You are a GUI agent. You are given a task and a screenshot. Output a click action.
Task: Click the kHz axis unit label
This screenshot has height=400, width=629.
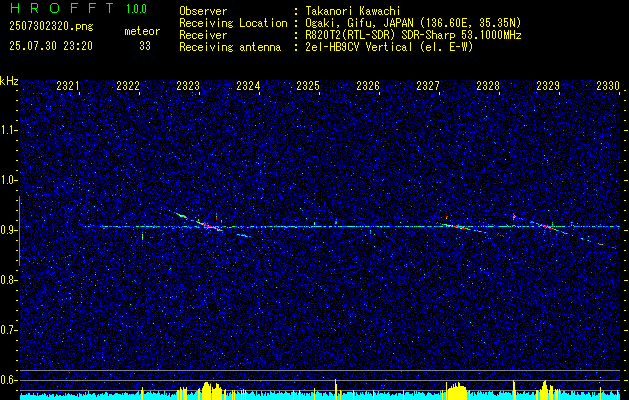(9, 81)
